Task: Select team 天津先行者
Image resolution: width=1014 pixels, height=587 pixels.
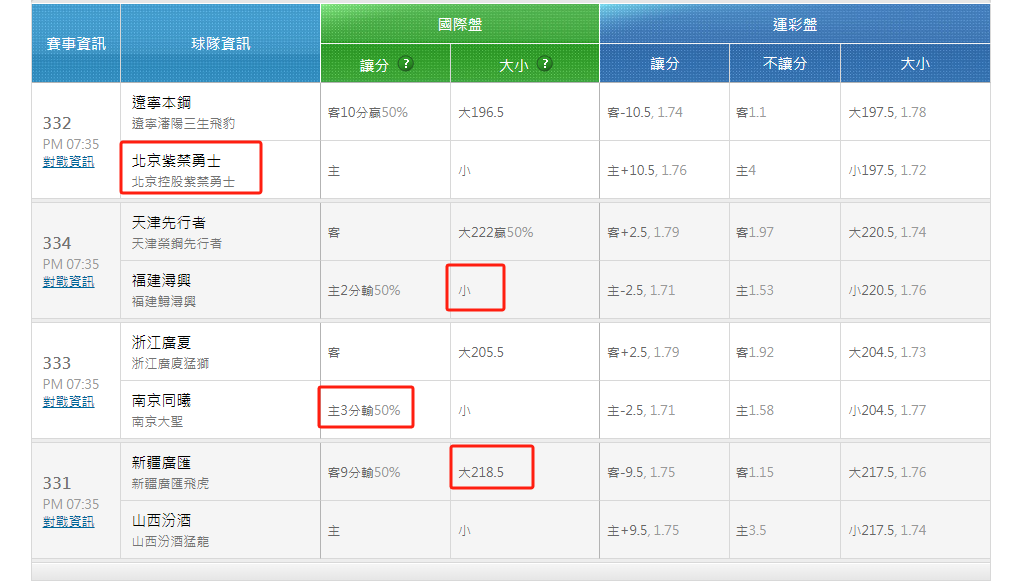Action: (169, 222)
